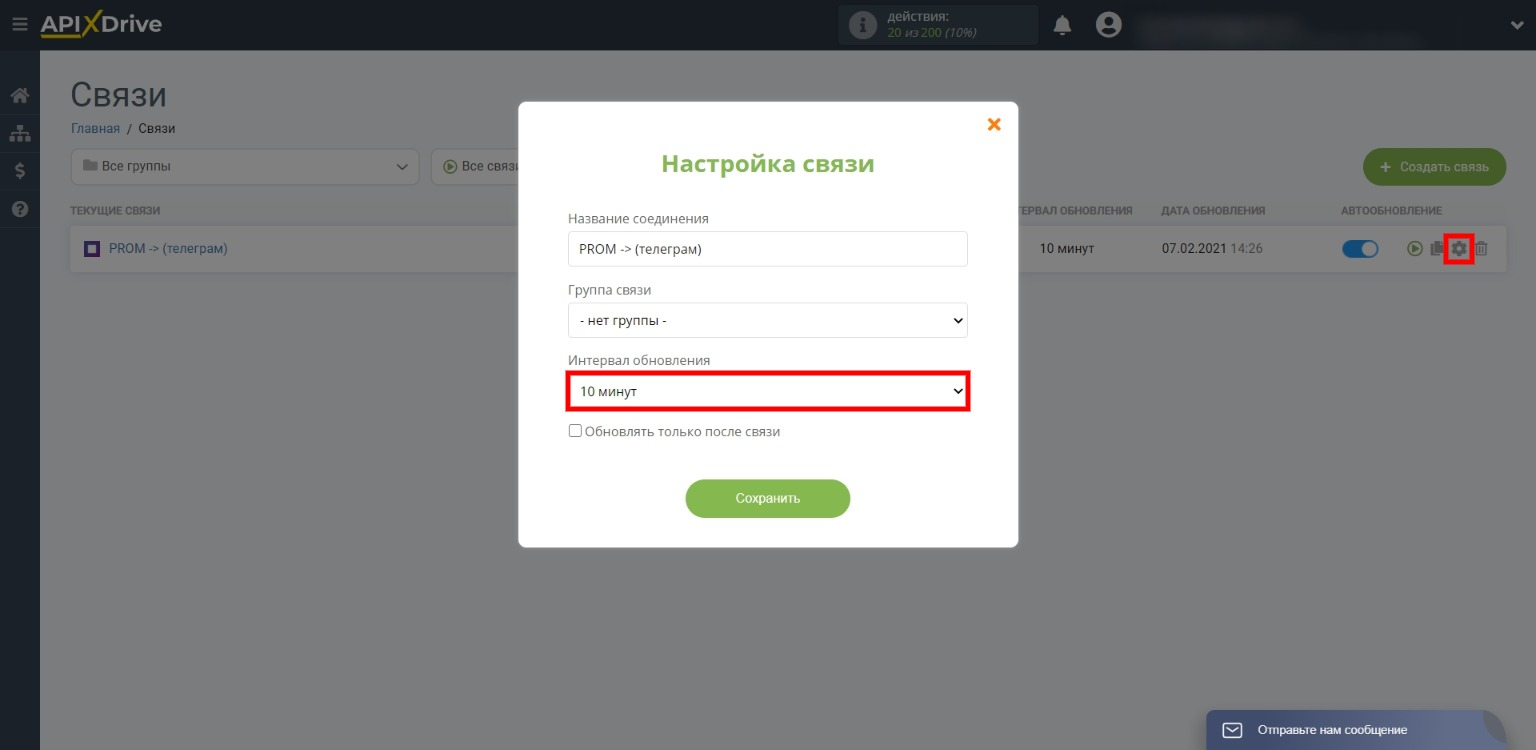Click the Связи breadcrumb text
The height and width of the screenshot is (750, 1536).
(157, 128)
